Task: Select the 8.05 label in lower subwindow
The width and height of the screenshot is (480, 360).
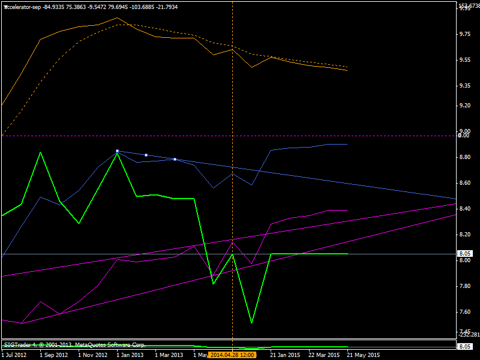Action: (x=465, y=346)
